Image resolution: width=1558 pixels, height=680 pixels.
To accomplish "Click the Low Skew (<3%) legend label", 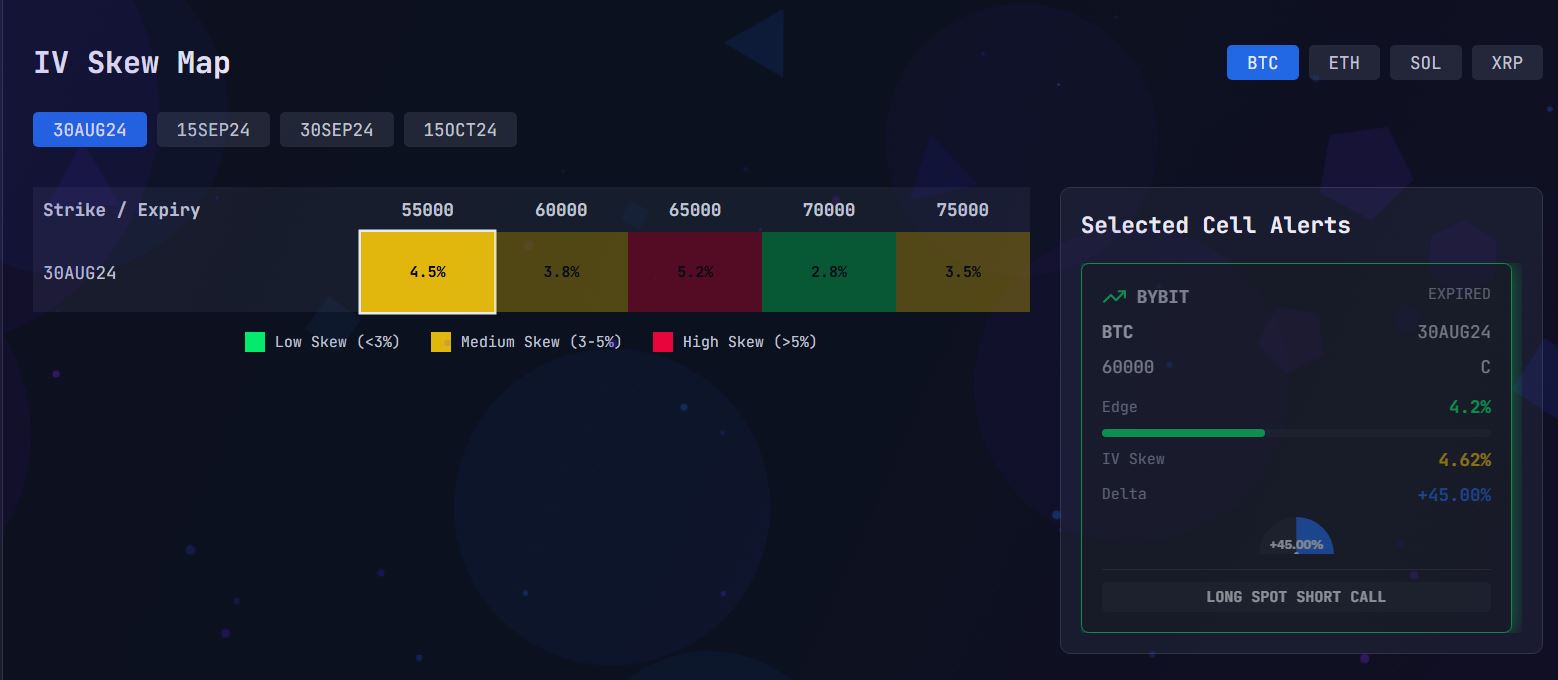I will [x=337, y=342].
